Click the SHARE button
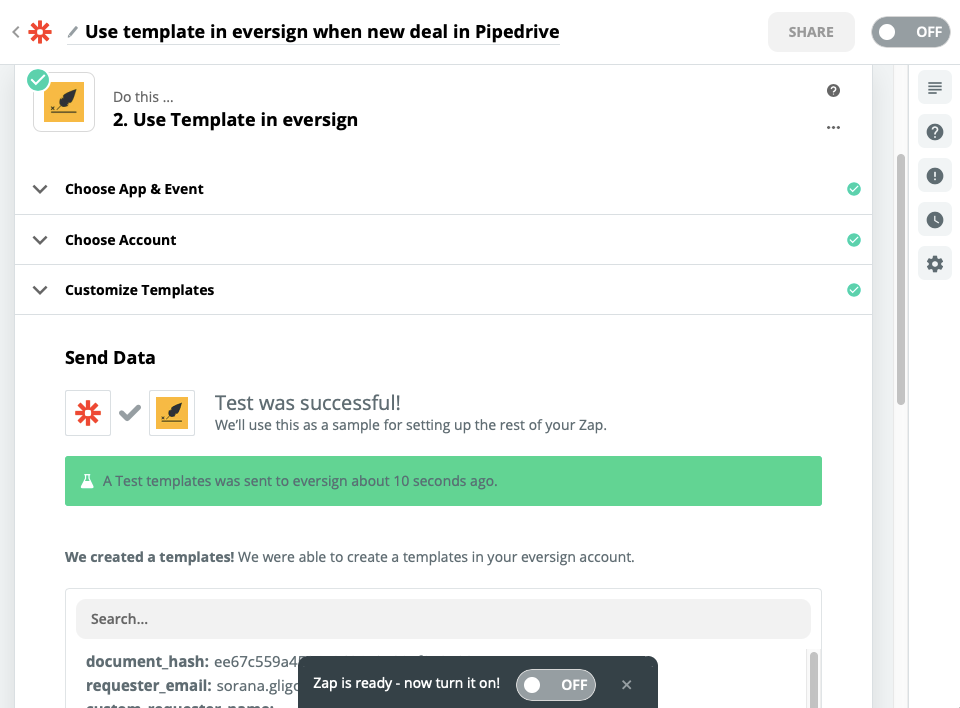960x708 pixels. pos(811,32)
